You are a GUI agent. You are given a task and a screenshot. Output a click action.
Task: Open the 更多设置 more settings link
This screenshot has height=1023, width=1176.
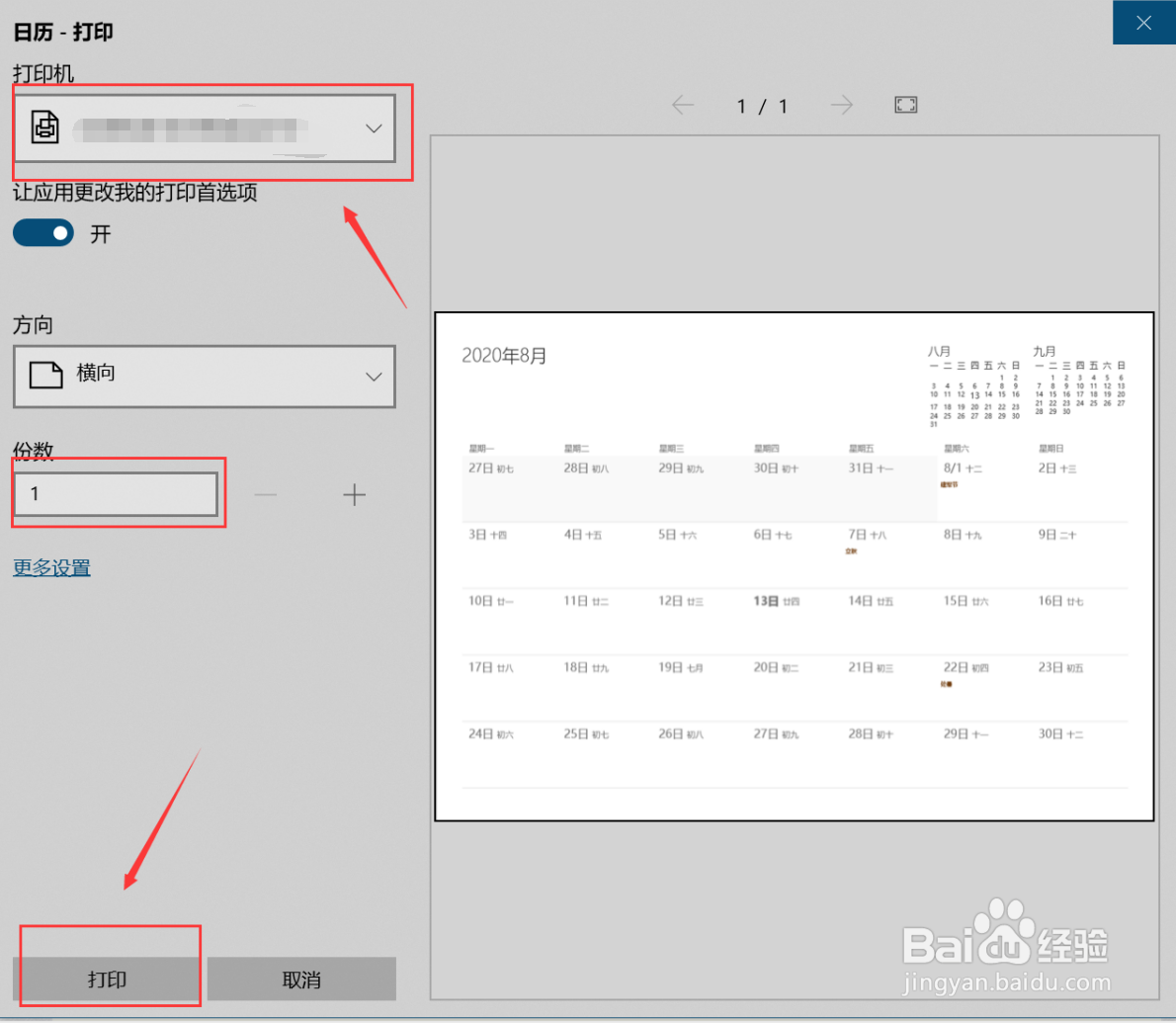51,567
